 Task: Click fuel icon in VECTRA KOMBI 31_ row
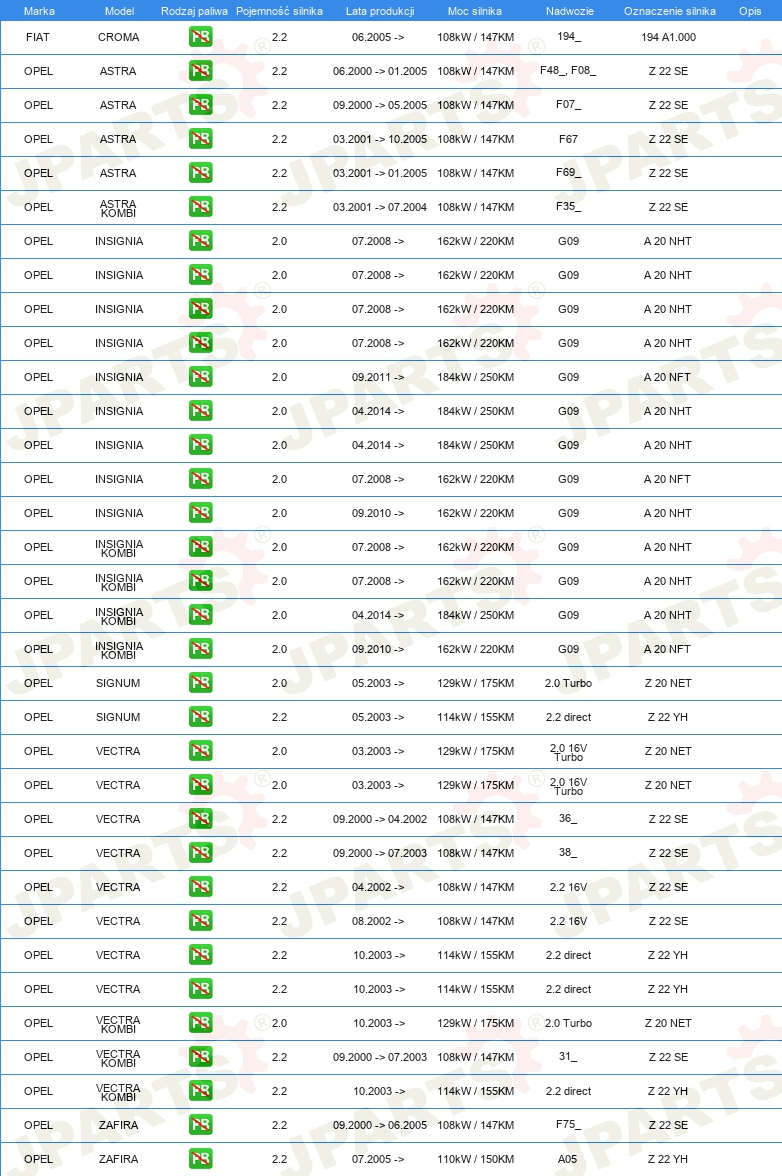point(200,1057)
